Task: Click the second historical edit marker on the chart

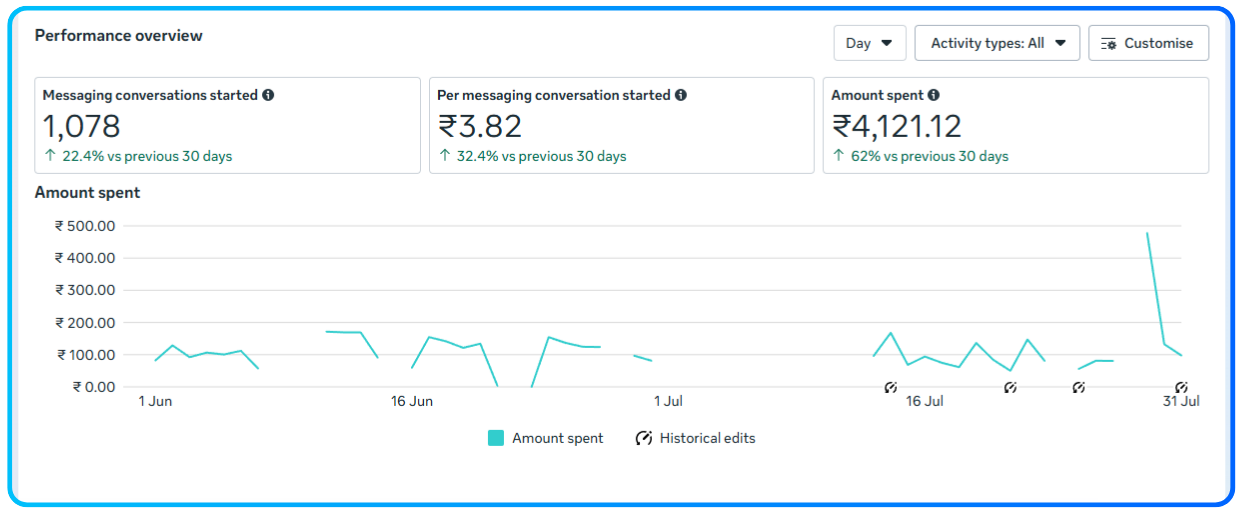Action: coord(1010,387)
